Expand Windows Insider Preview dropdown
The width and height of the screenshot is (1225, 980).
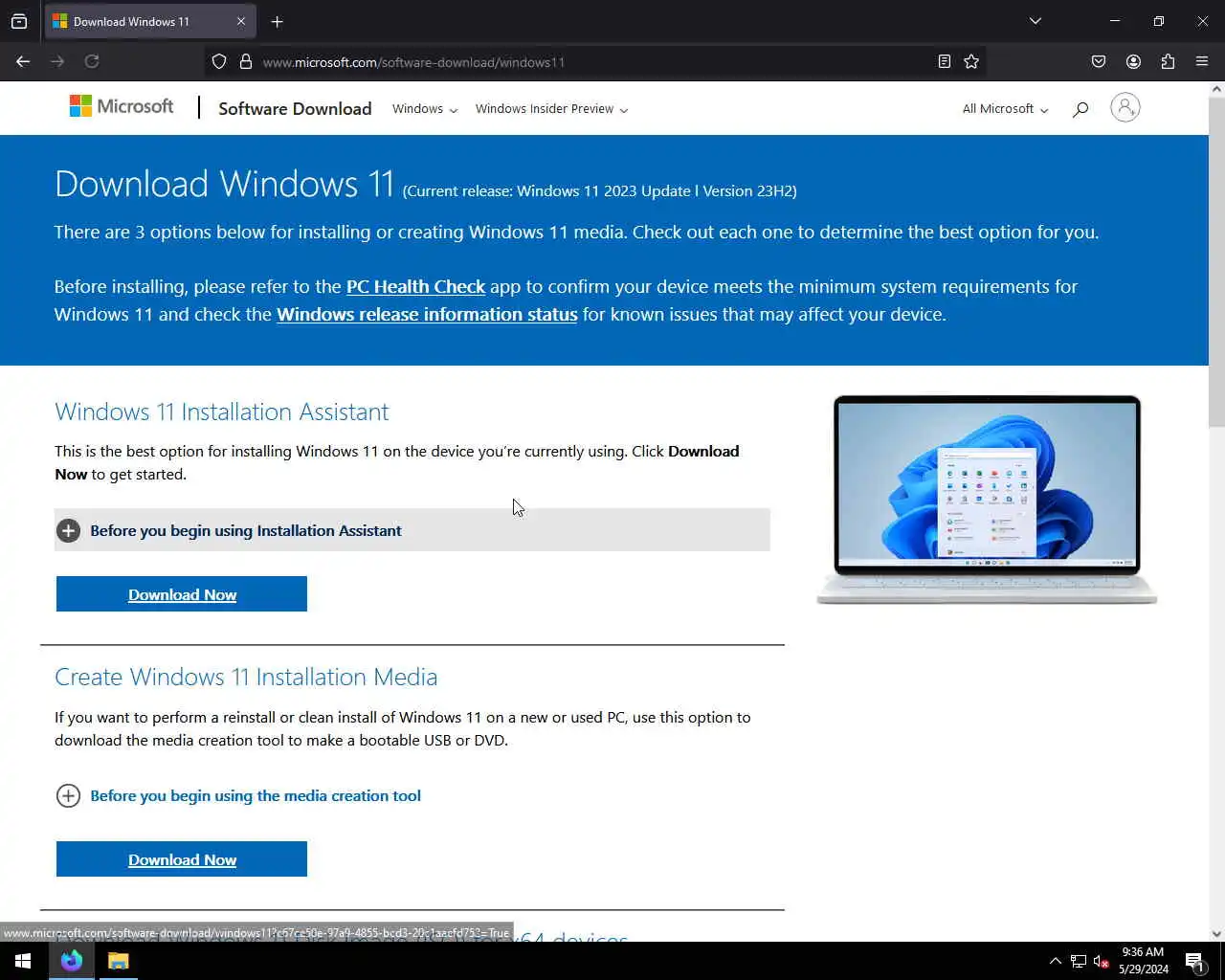[552, 109]
